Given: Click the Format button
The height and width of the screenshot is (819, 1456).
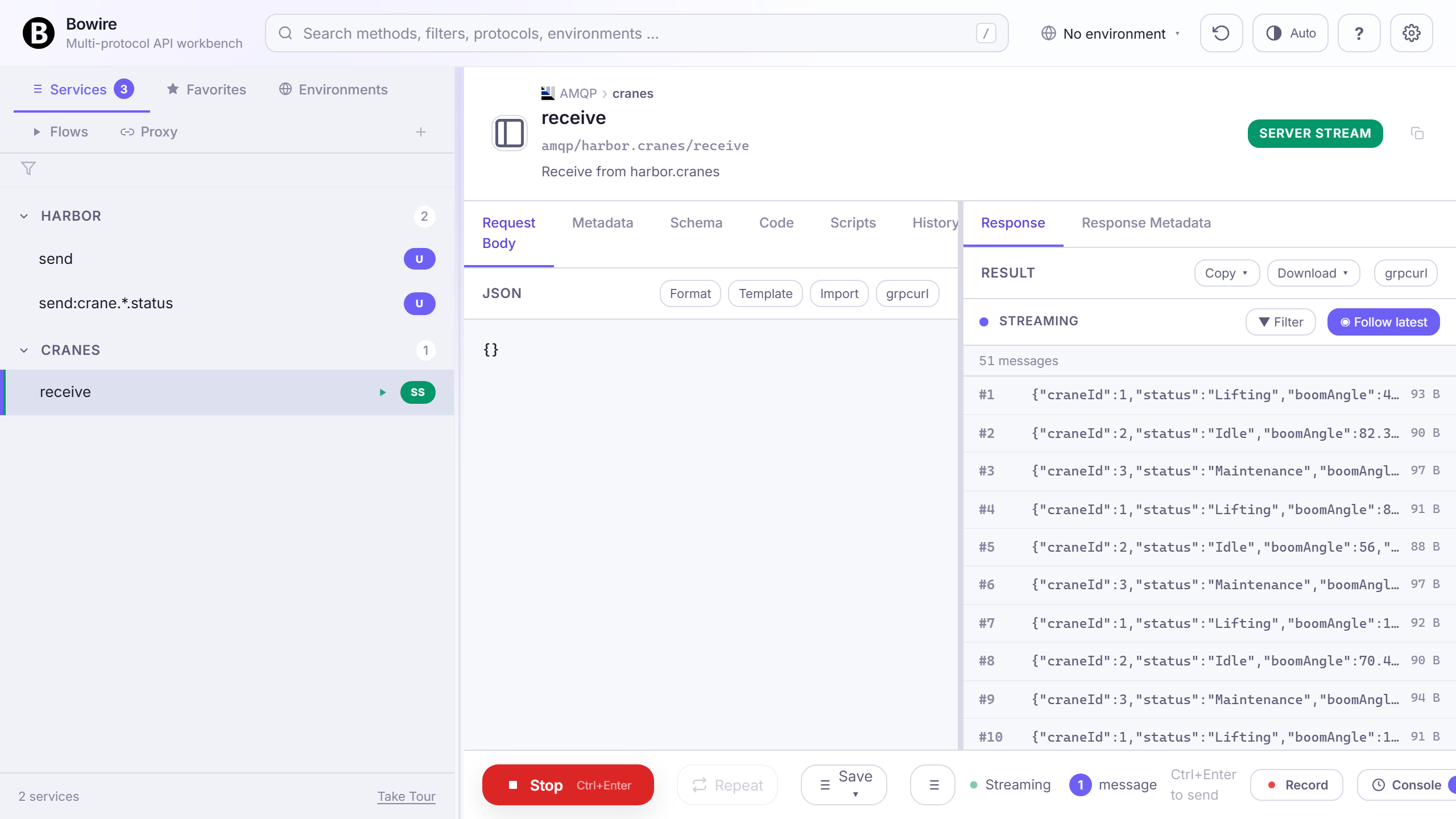Looking at the screenshot, I should click(690, 293).
